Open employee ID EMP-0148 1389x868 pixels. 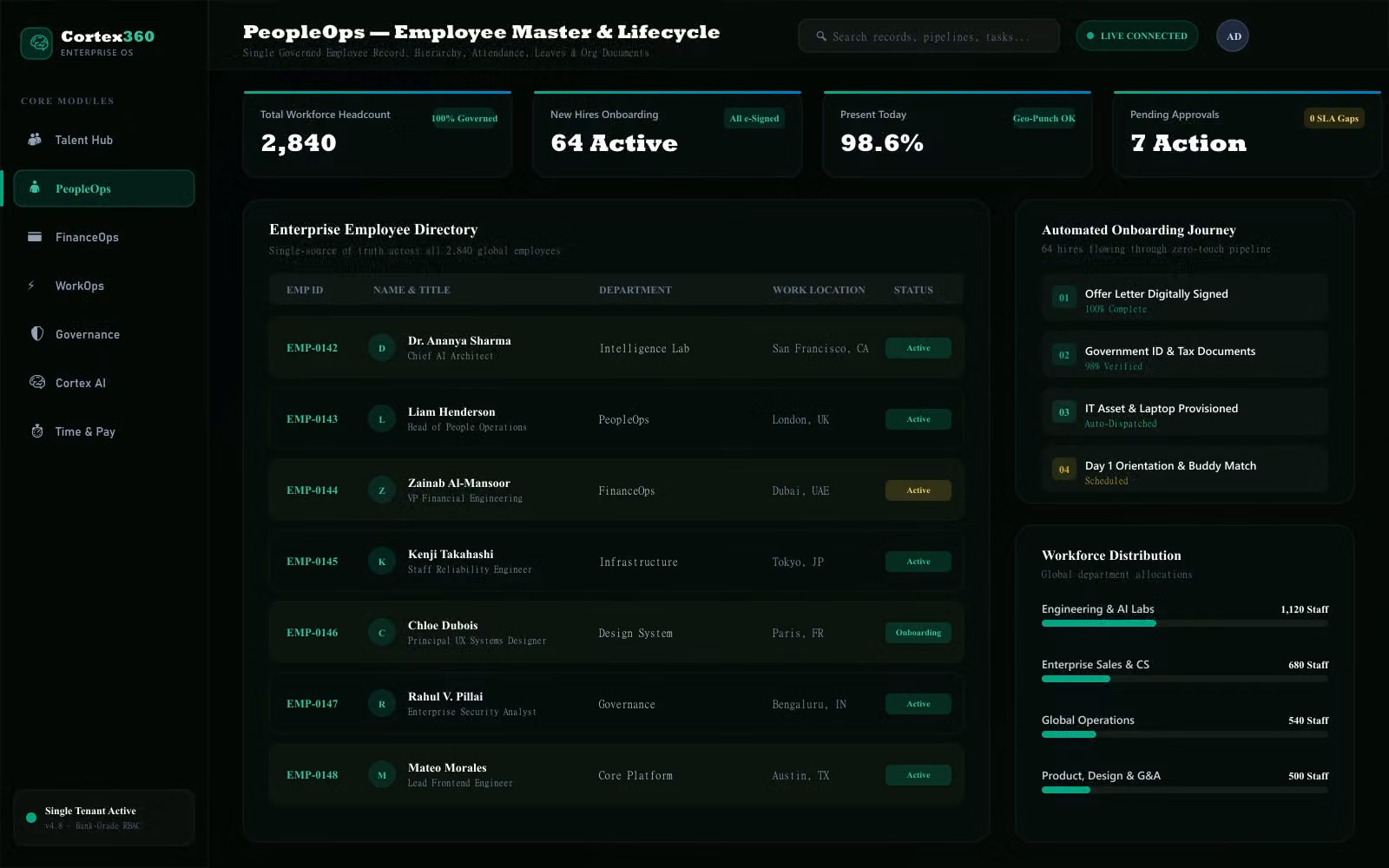click(313, 775)
